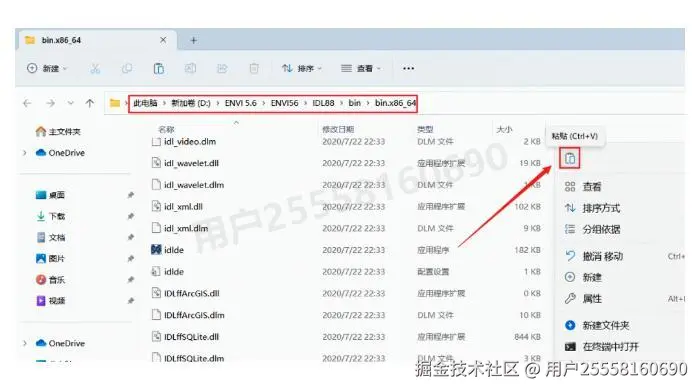Go back with the left arrow
This screenshot has height=391, width=700.
(27, 103)
